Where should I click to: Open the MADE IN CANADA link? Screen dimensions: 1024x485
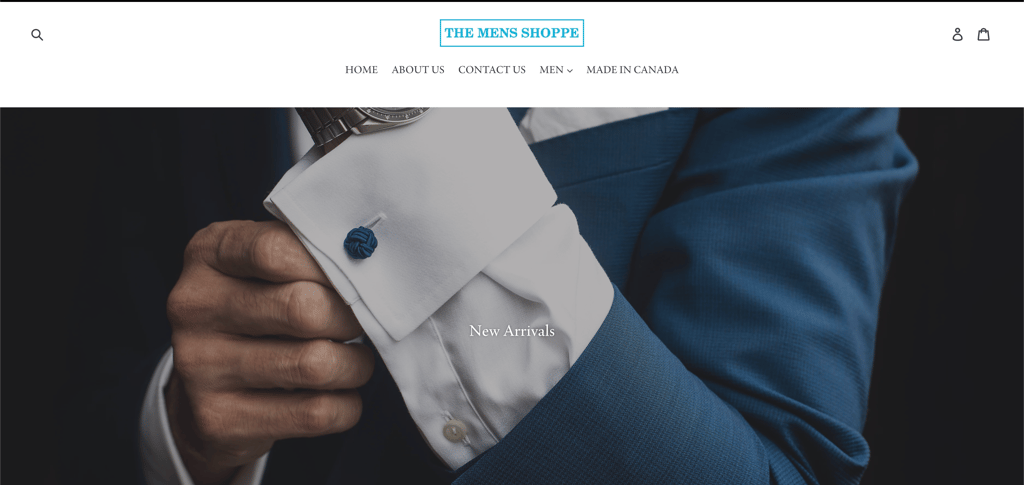632,70
